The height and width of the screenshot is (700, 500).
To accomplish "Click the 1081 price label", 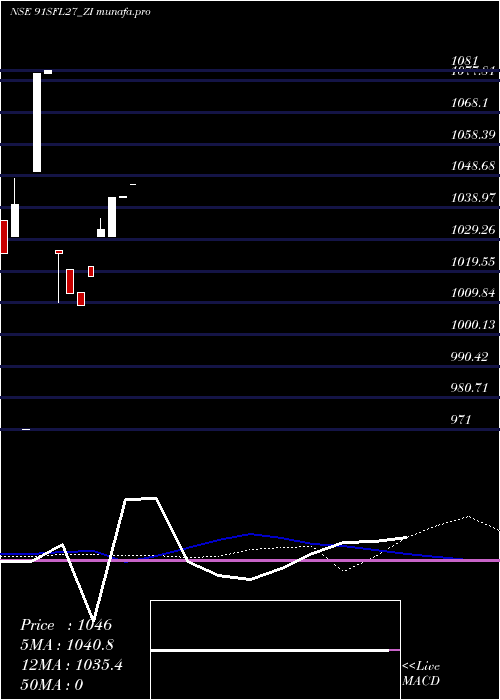I will (x=465, y=60).
